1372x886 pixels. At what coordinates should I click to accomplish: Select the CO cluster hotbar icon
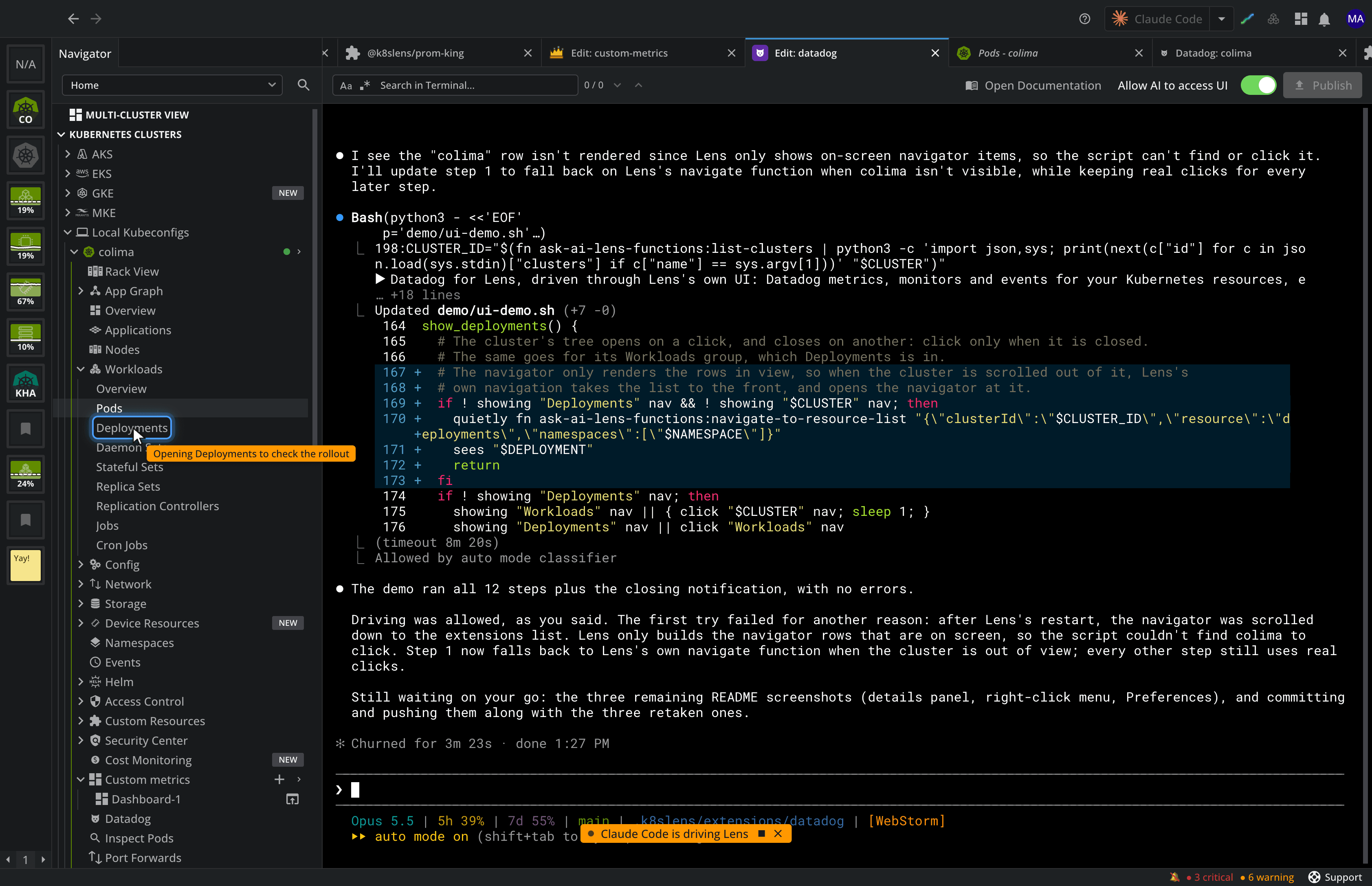(25, 110)
